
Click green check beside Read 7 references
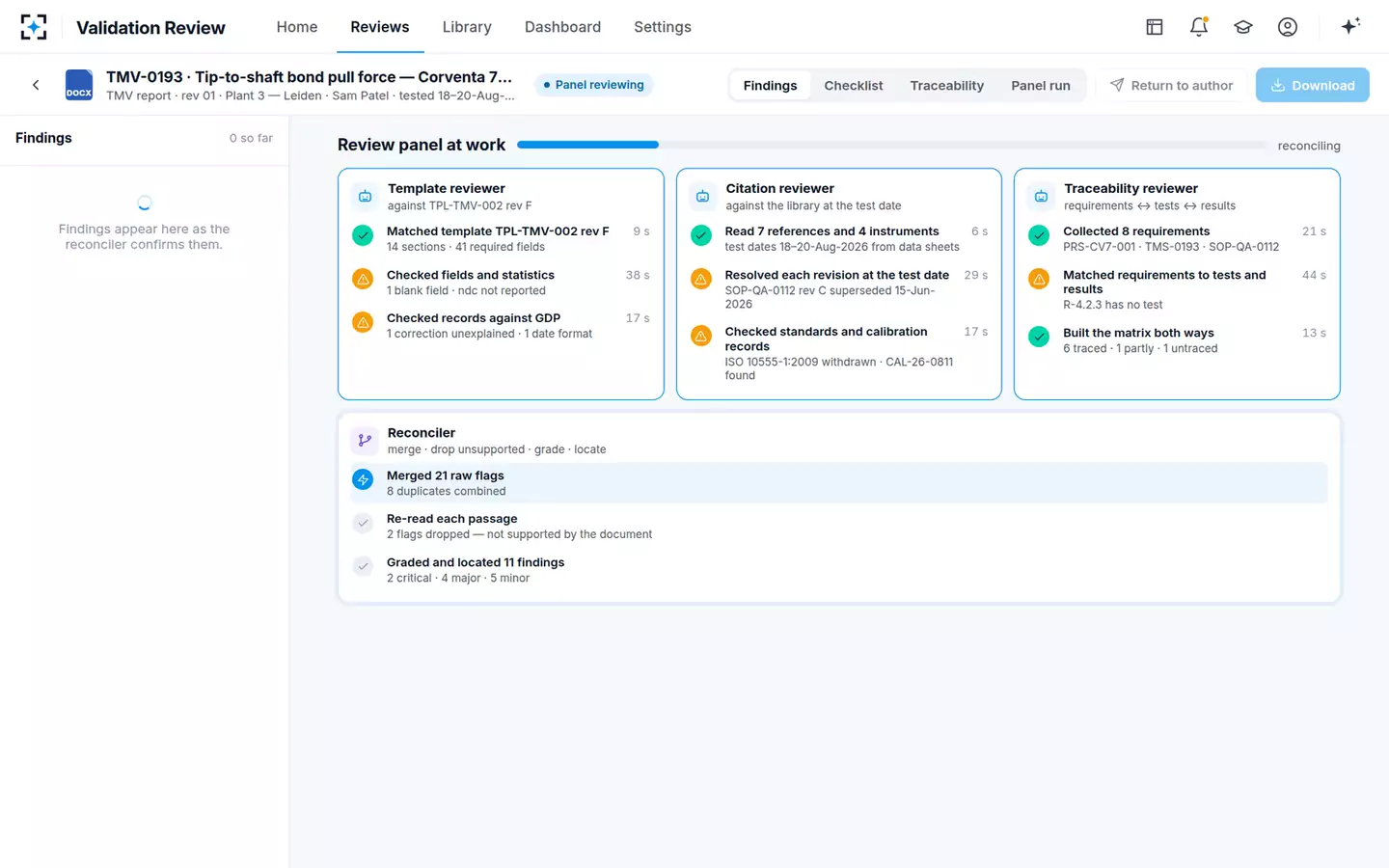pyautogui.click(x=701, y=234)
